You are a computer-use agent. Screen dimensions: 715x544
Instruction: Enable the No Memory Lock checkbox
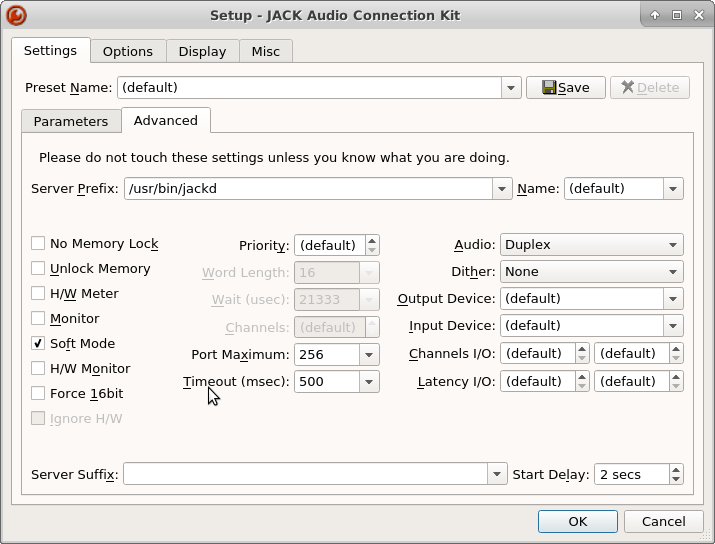(38, 244)
